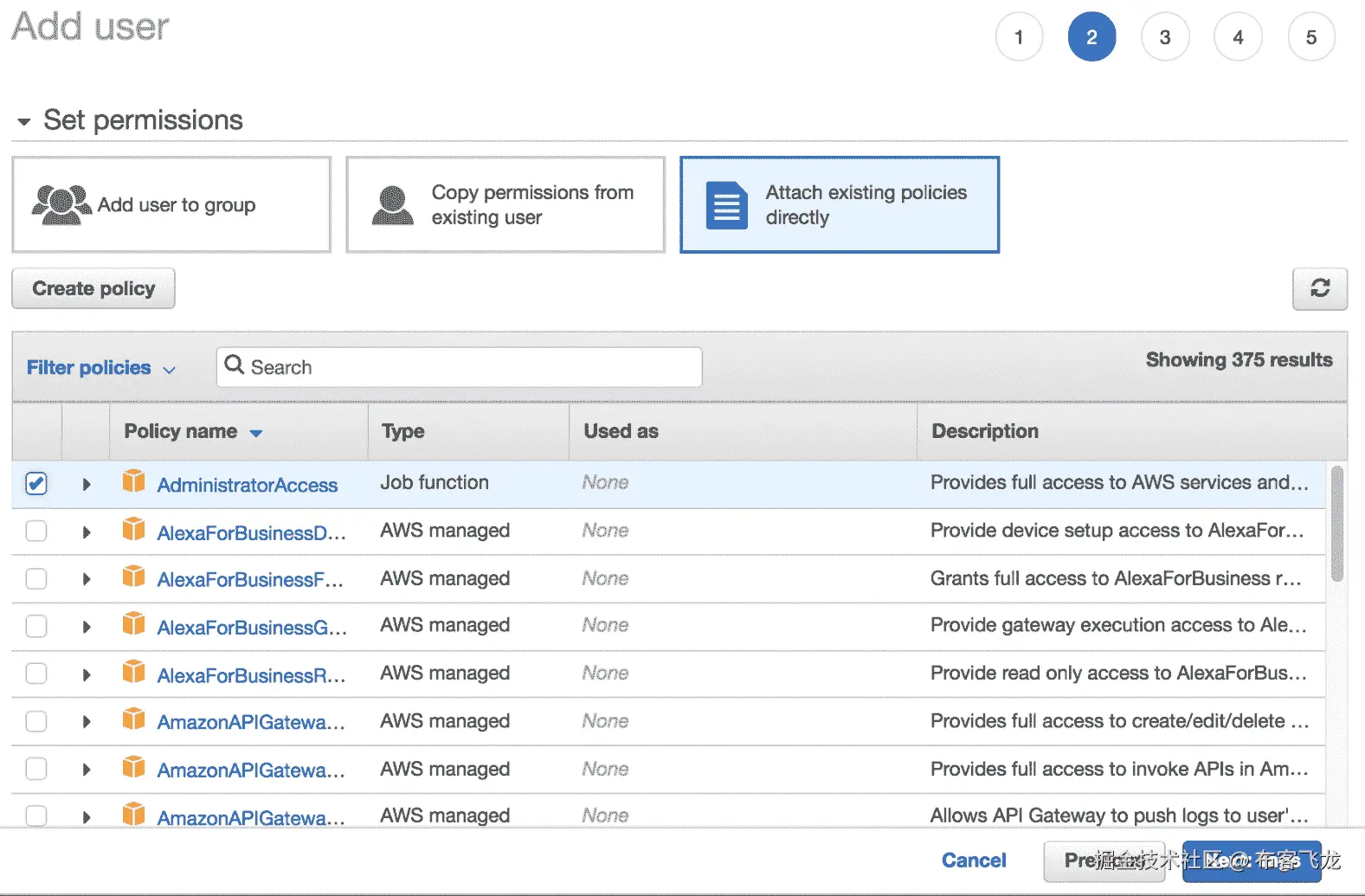
Task: Click the Type column header
Action: (x=403, y=431)
